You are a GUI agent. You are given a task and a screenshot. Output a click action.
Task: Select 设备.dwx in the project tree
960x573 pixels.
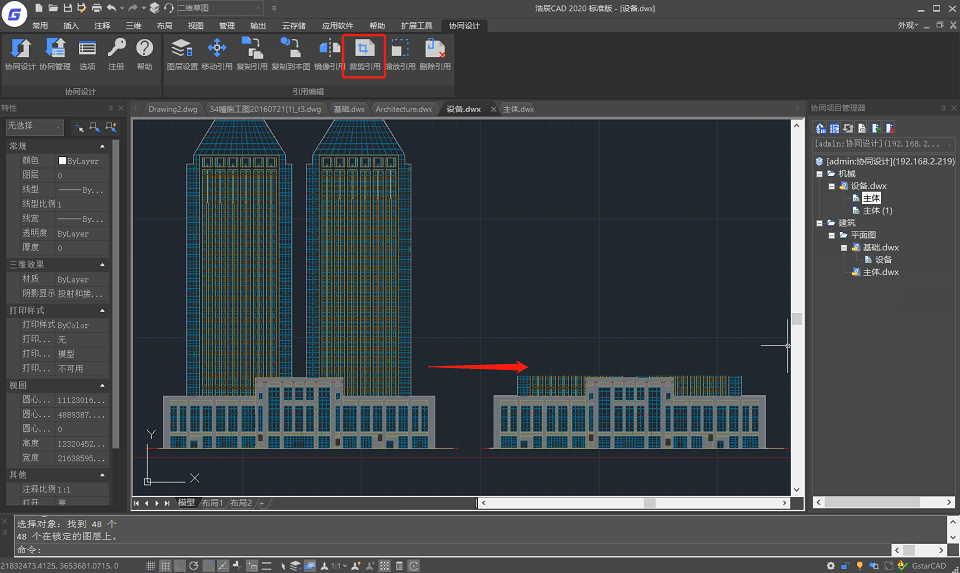pyautogui.click(x=868, y=186)
